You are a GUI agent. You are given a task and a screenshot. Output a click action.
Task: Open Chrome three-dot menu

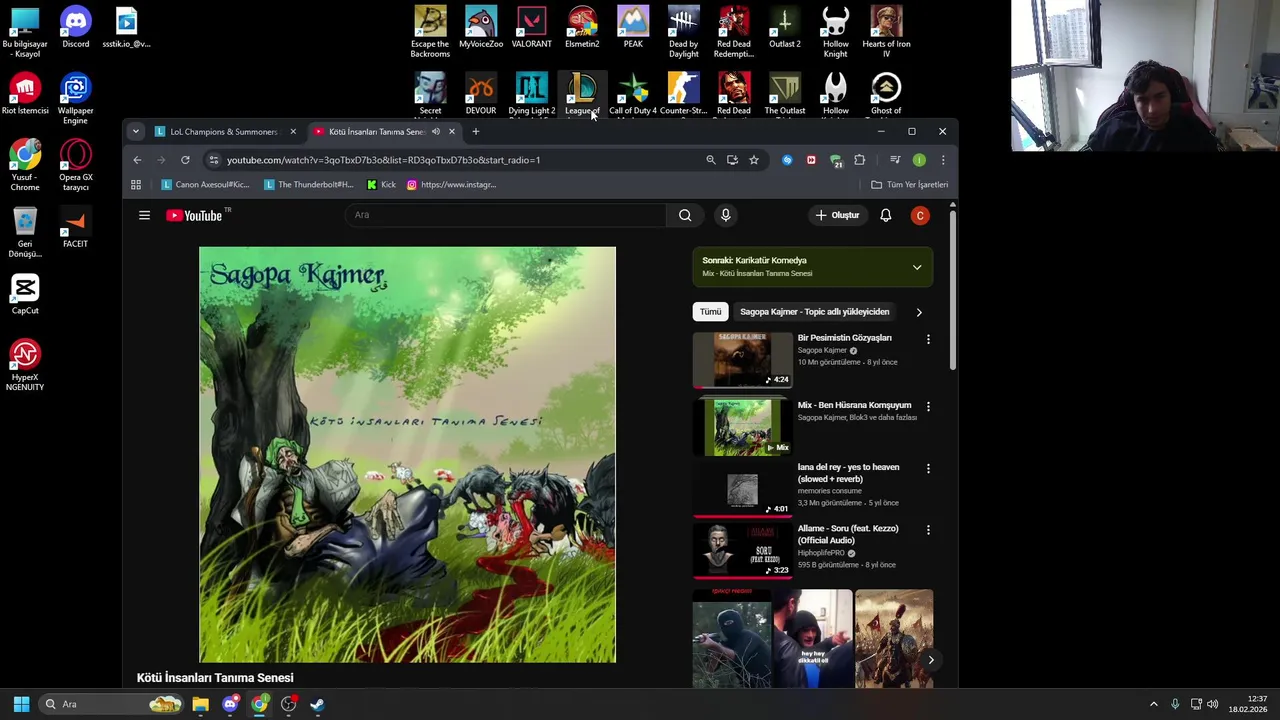click(943, 160)
